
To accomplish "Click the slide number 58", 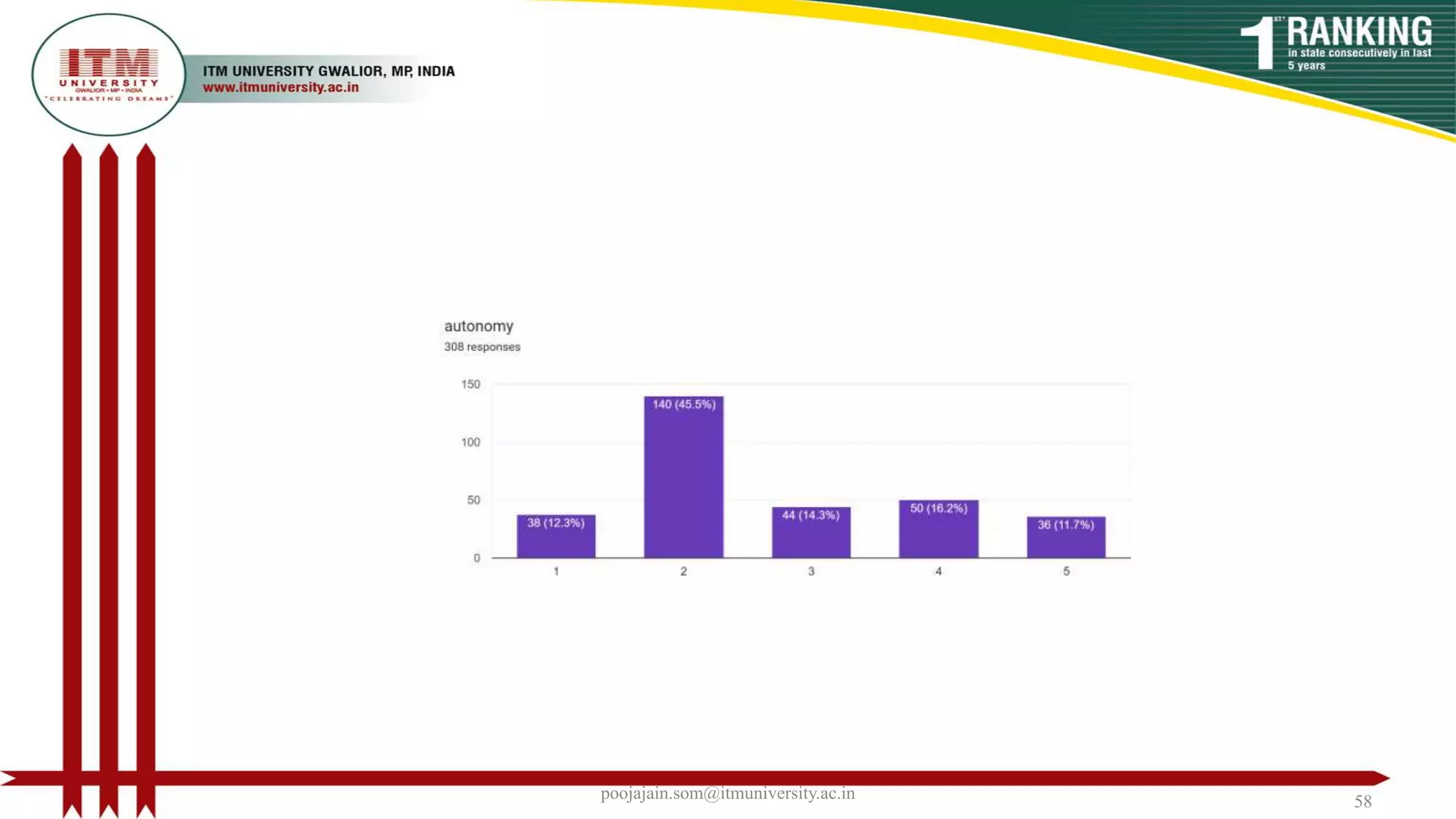I will tap(1362, 802).
